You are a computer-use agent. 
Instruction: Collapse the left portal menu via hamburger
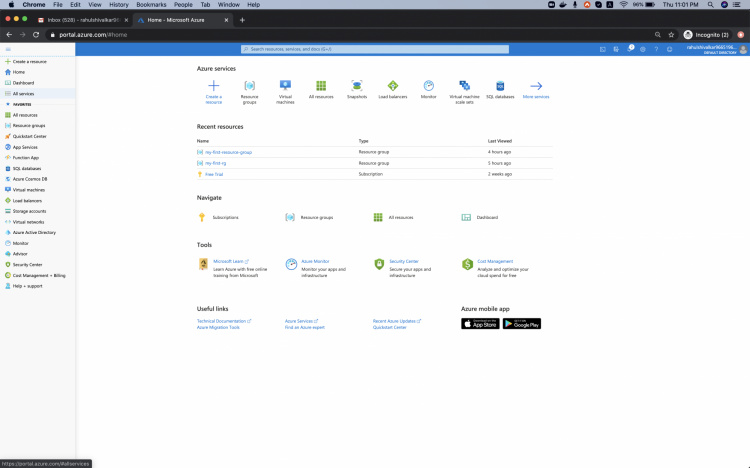8,48
